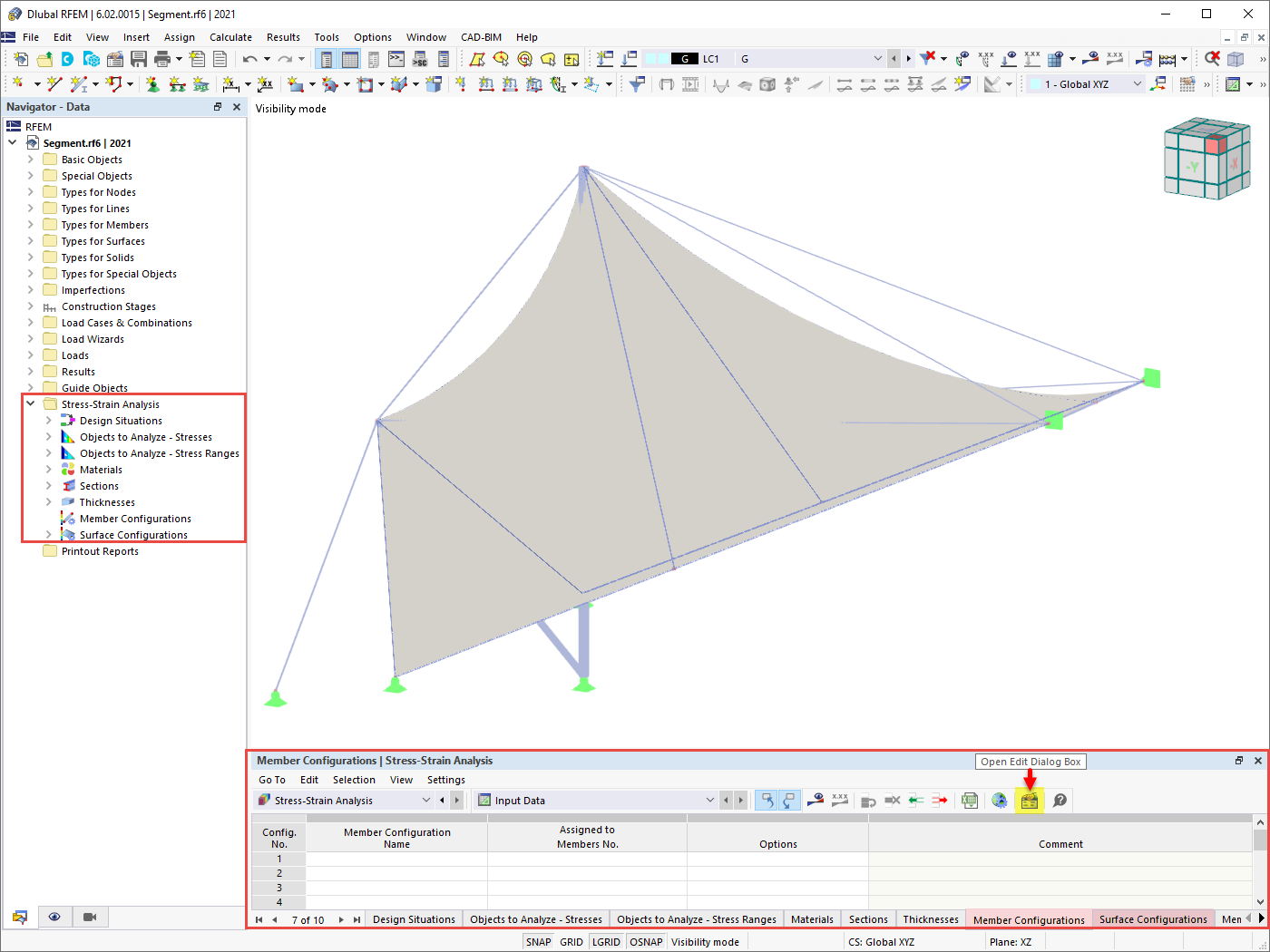Switch to Surface Configurations tab
Image resolution: width=1270 pixels, height=952 pixels.
click(1153, 919)
